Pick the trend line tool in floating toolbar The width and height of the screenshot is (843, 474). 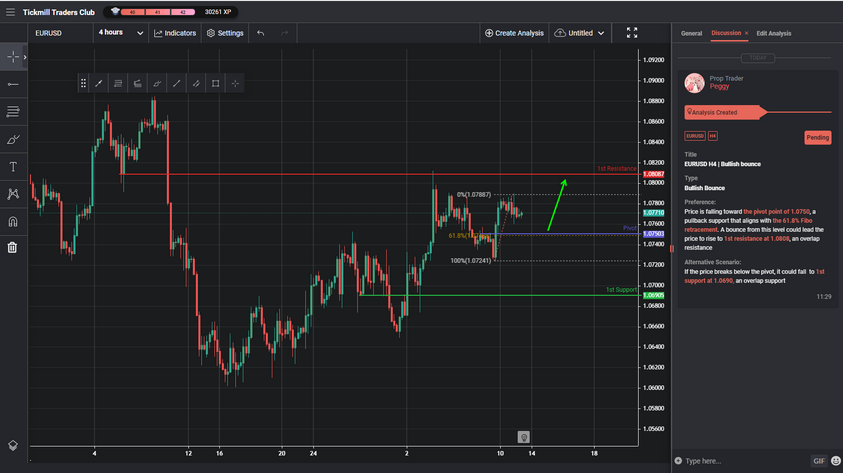tap(99, 83)
